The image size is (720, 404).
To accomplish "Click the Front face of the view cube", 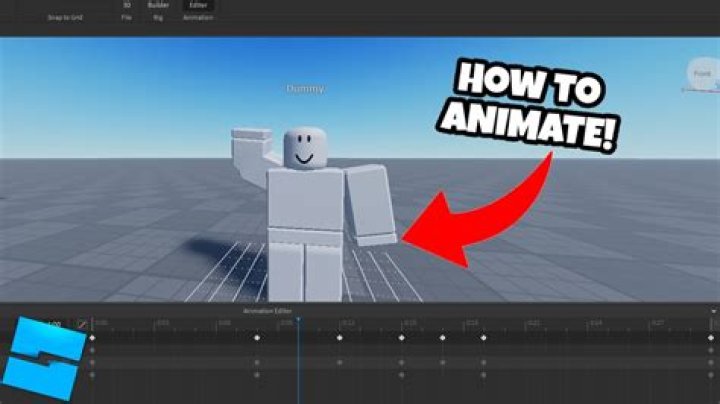I will pyautogui.click(x=700, y=72).
